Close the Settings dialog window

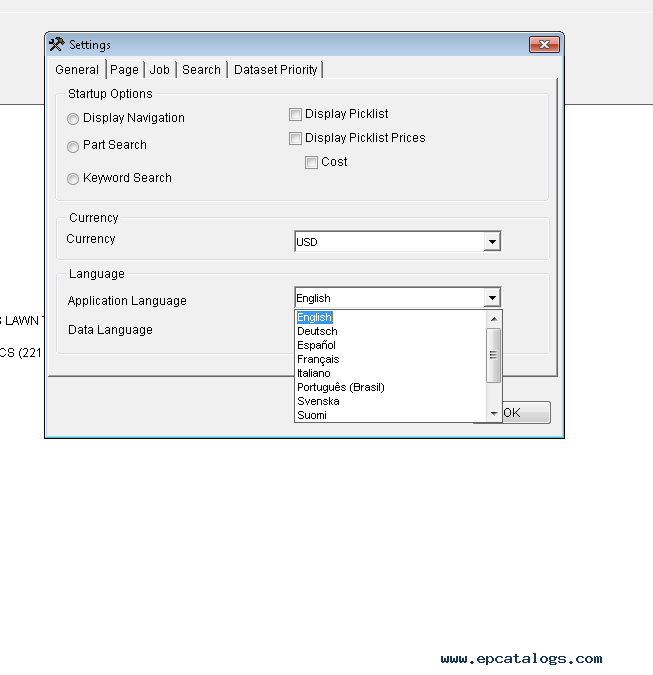(x=544, y=44)
